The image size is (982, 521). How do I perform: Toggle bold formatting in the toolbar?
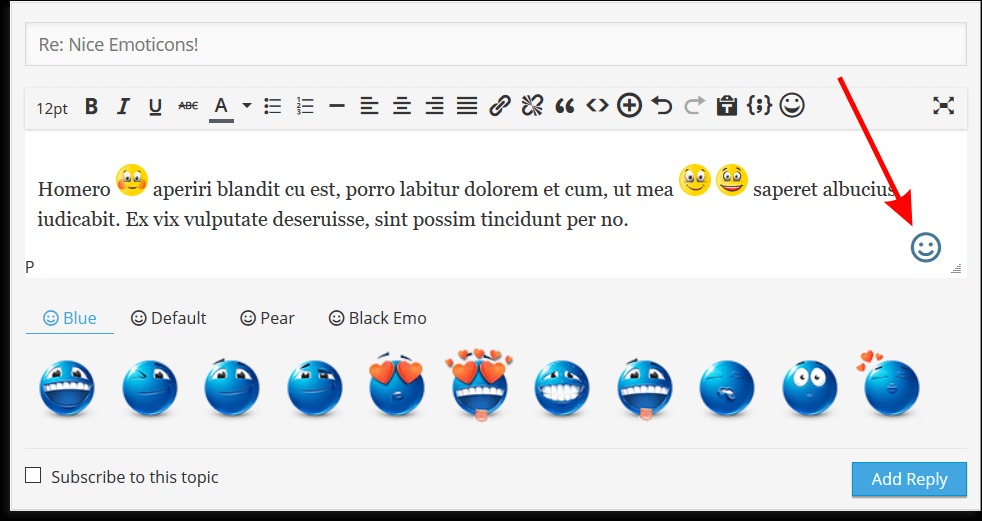coord(91,107)
